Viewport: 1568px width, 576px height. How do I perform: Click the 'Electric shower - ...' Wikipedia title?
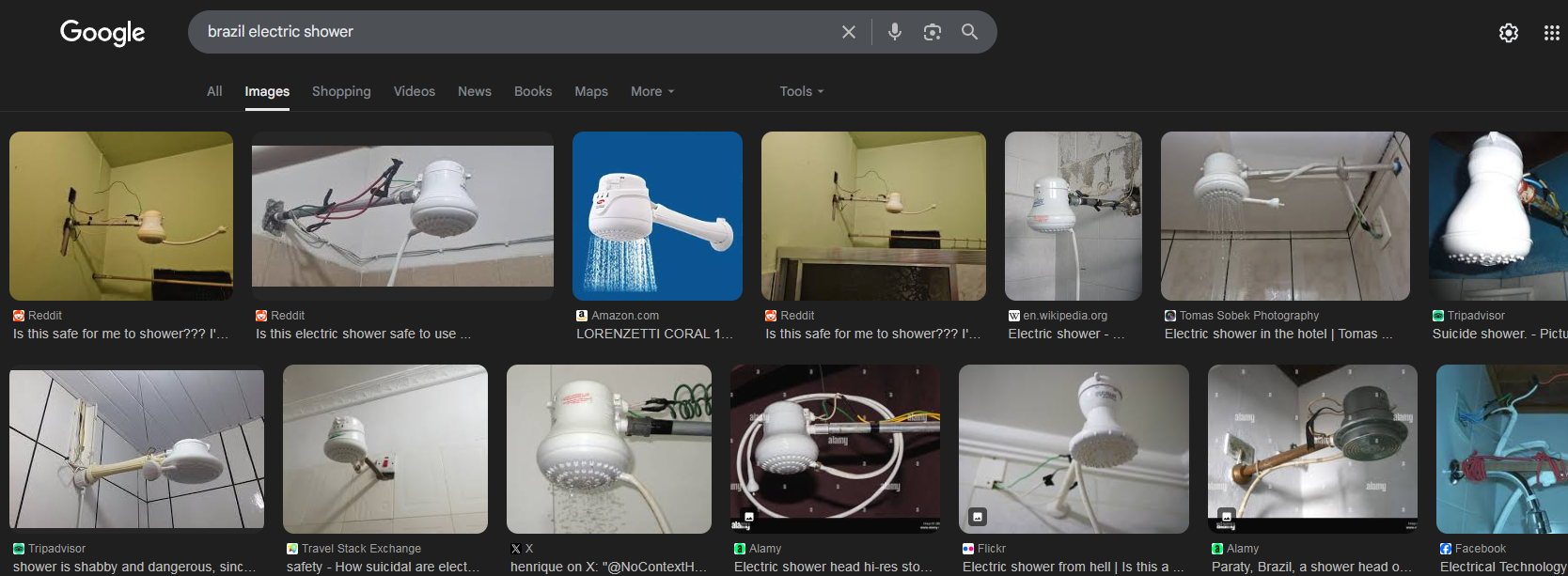click(x=1067, y=334)
